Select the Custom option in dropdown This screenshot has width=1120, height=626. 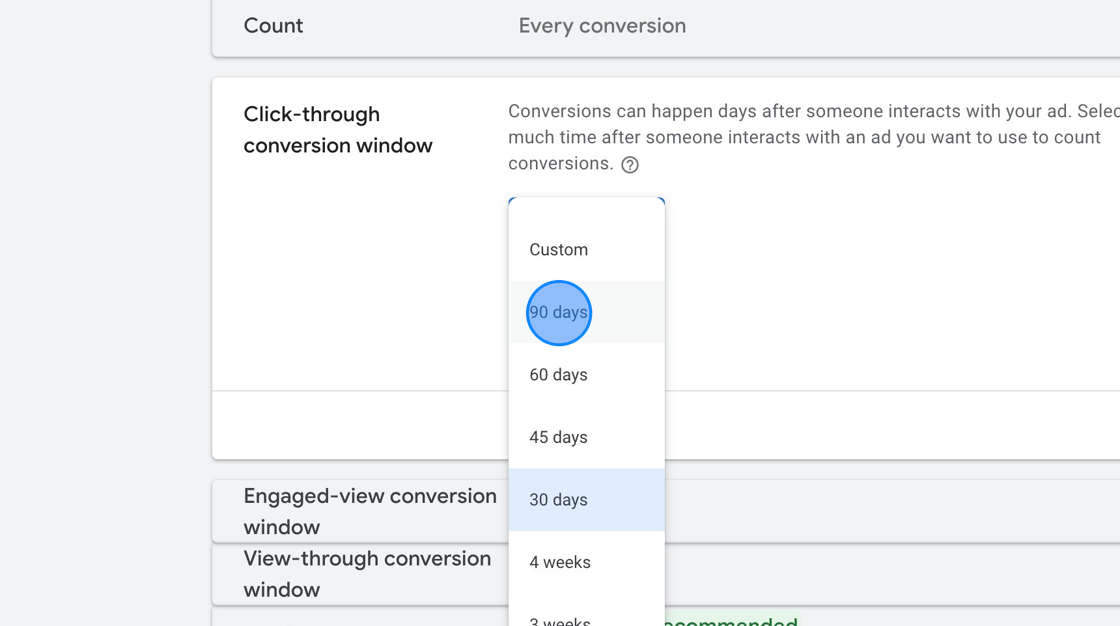click(x=586, y=249)
